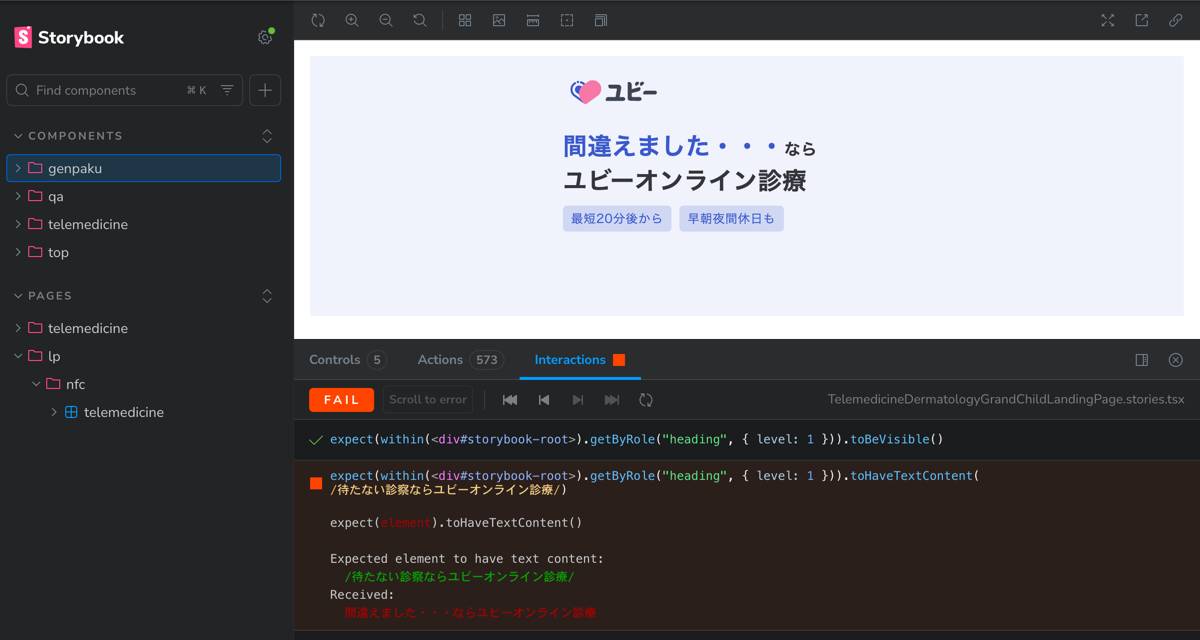This screenshot has width=1200, height=640.
Task: Click the 最短20分後から badge
Action: click(617, 219)
